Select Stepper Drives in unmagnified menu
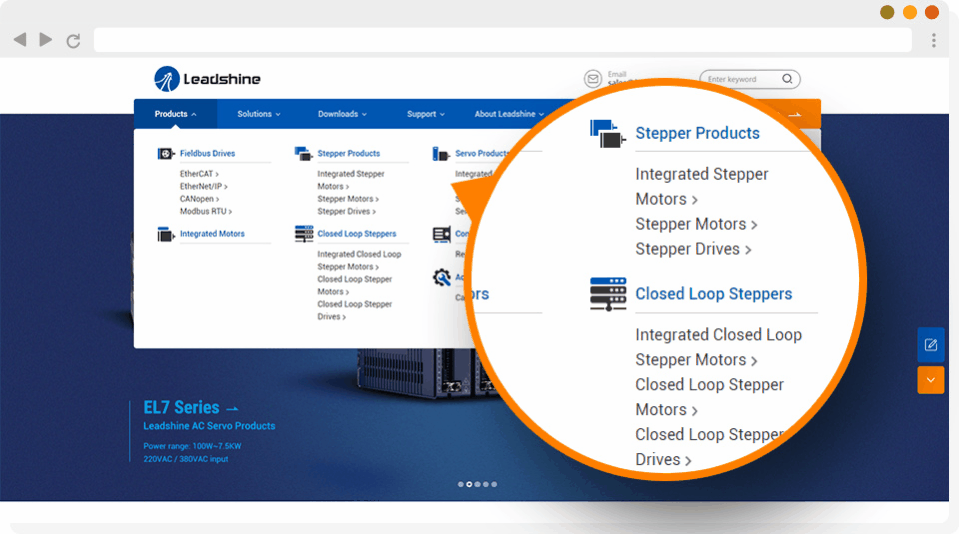 [346, 211]
